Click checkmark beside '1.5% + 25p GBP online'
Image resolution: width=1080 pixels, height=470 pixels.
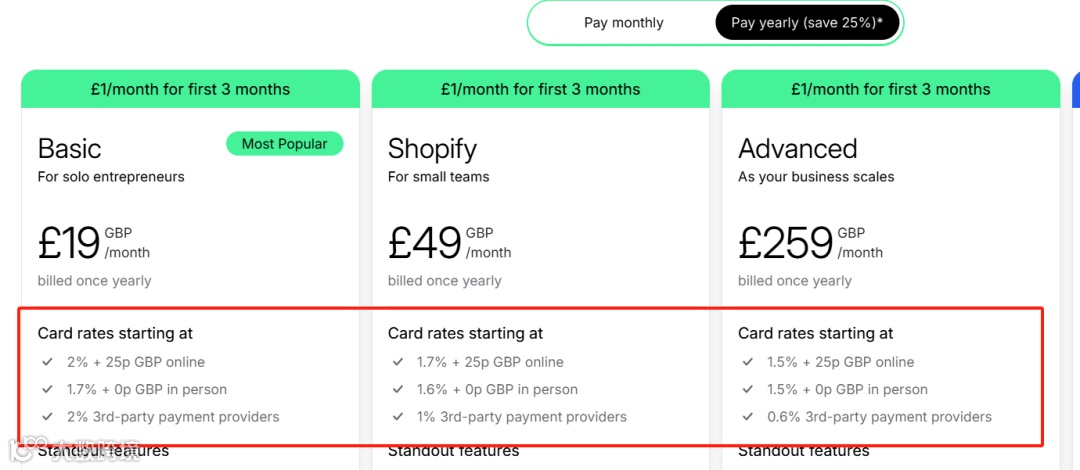point(747,362)
